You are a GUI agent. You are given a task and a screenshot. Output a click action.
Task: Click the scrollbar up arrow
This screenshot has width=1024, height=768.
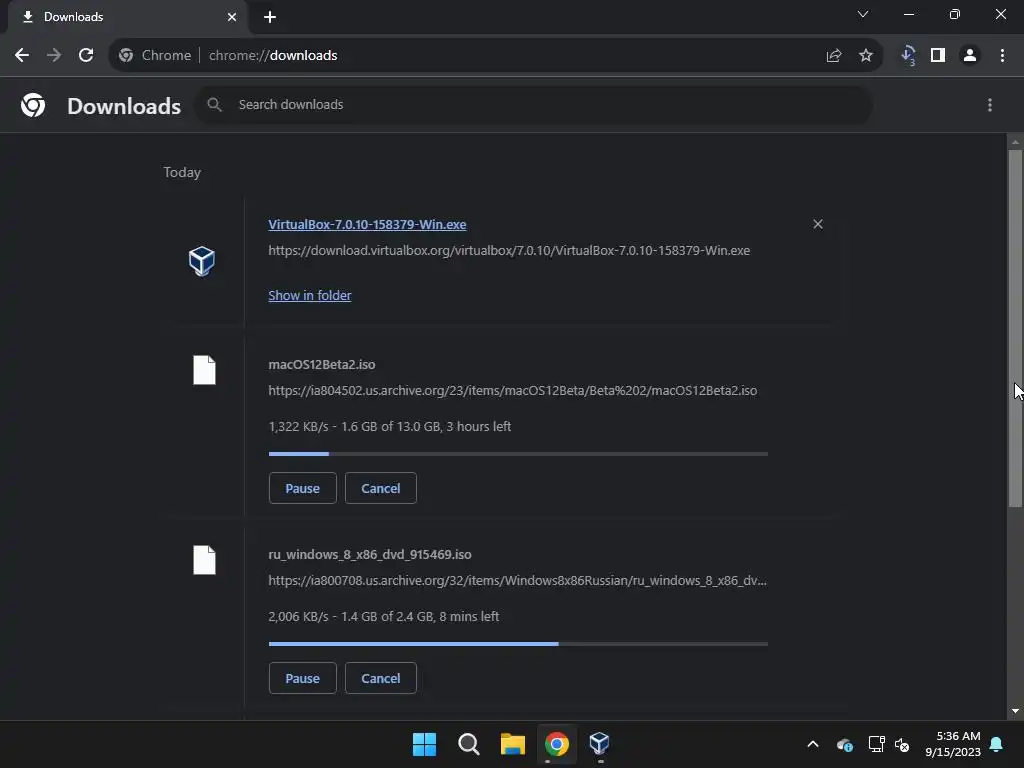[1015, 142]
